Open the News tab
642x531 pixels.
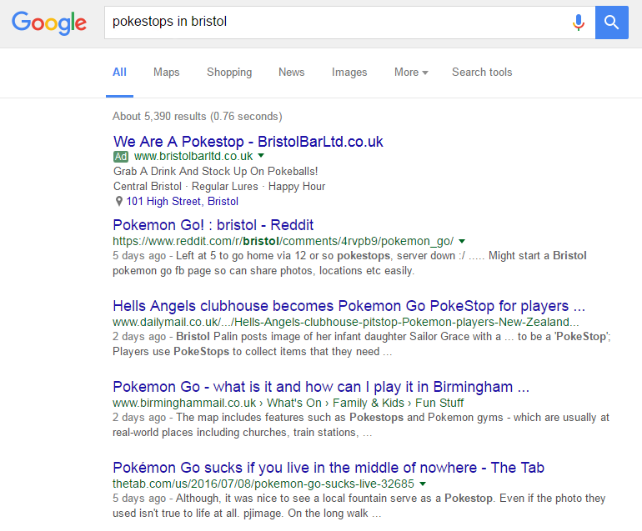pos(292,72)
